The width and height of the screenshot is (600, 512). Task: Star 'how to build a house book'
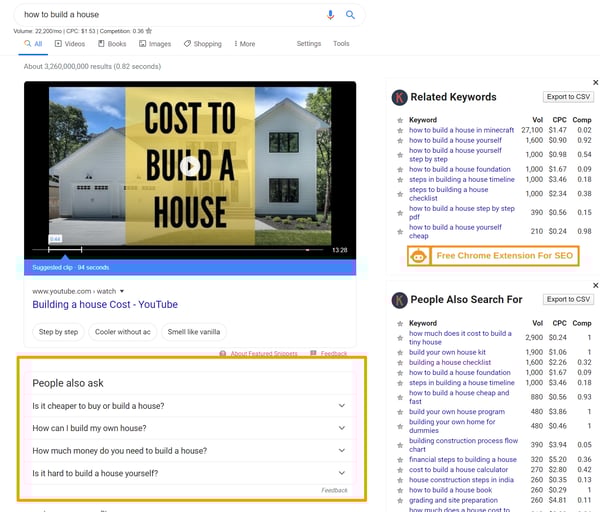tap(400, 490)
